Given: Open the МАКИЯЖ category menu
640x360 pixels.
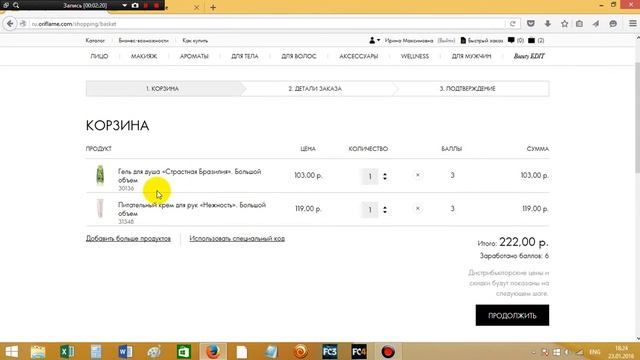Looking at the screenshot, I should tap(144, 56).
